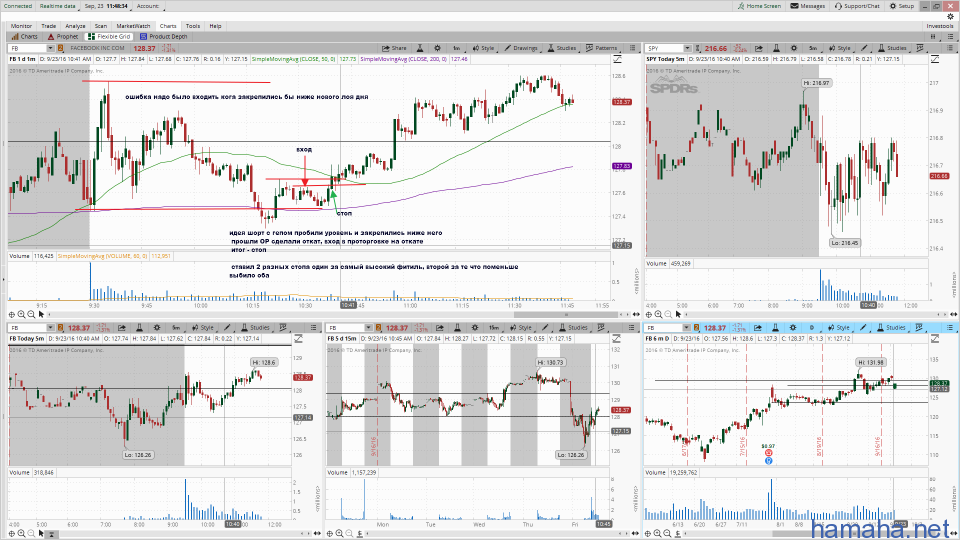This screenshot has width=960, height=540.
Task: Click the flask icon in main FB chart toolbar
Action: 421,48
